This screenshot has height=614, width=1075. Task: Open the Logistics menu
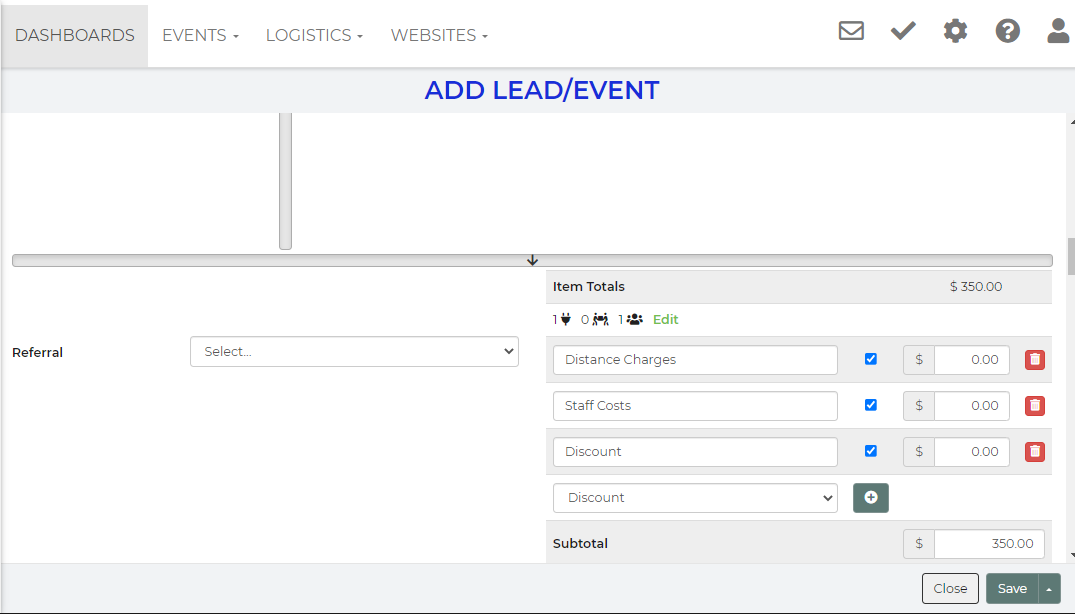click(313, 35)
